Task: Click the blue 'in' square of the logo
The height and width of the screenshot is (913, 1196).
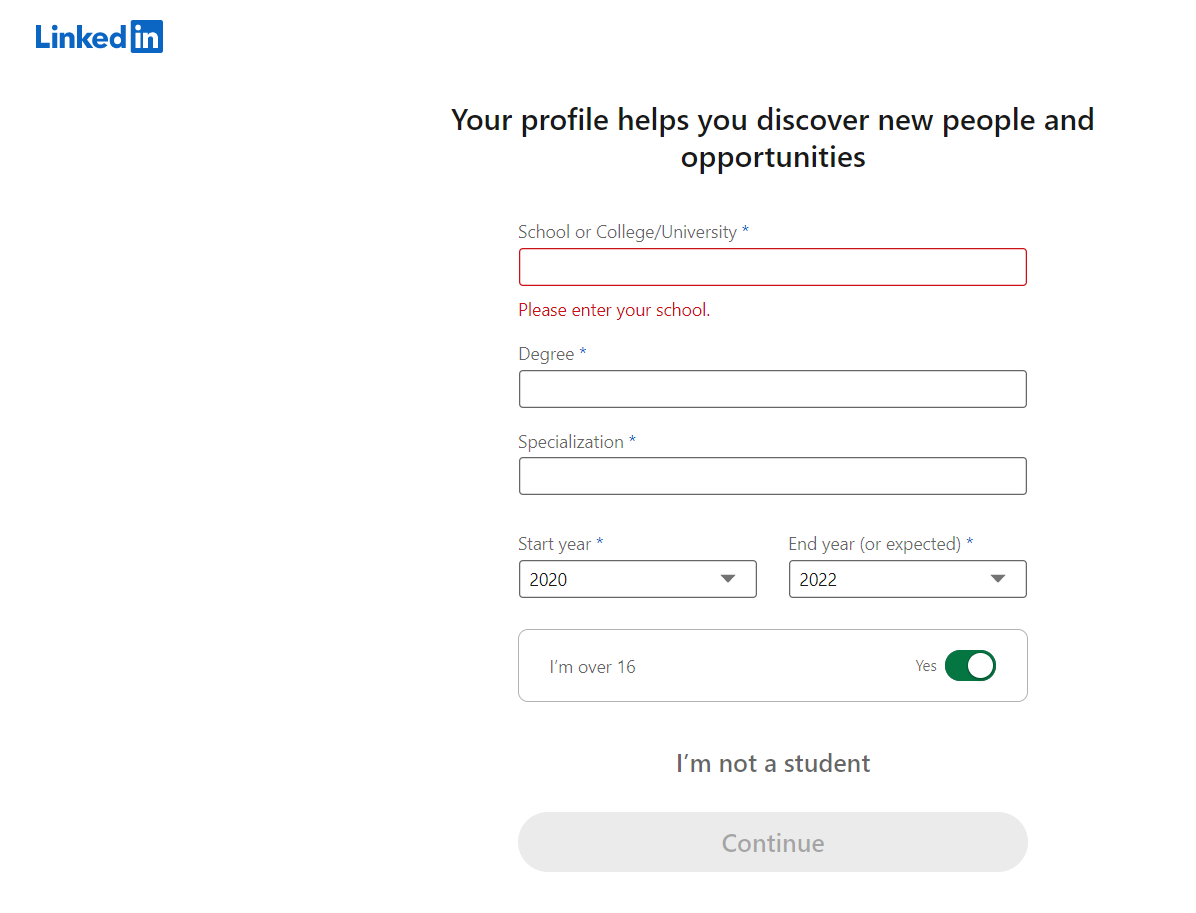Action: pyautogui.click(x=146, y=37)
